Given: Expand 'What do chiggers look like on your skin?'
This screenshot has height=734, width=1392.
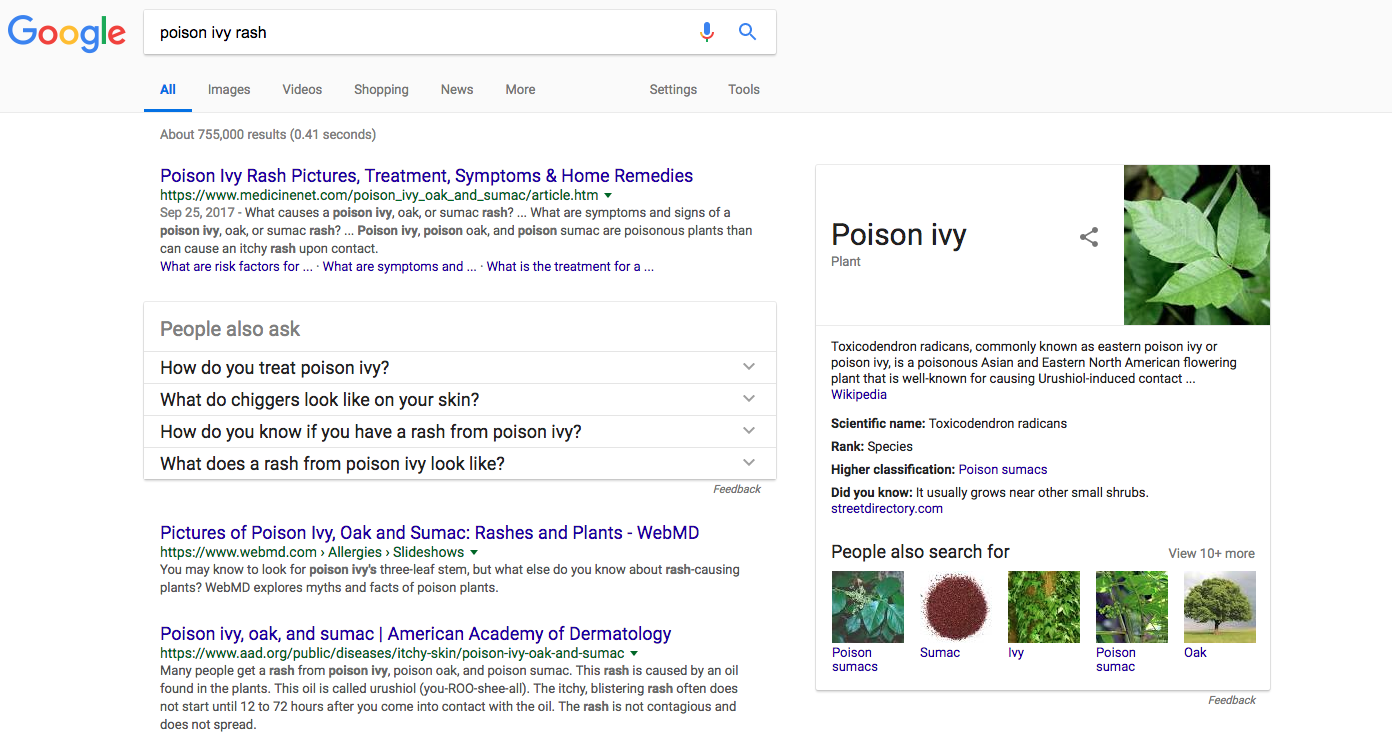Looking at the screenshot, I should 748,398.
